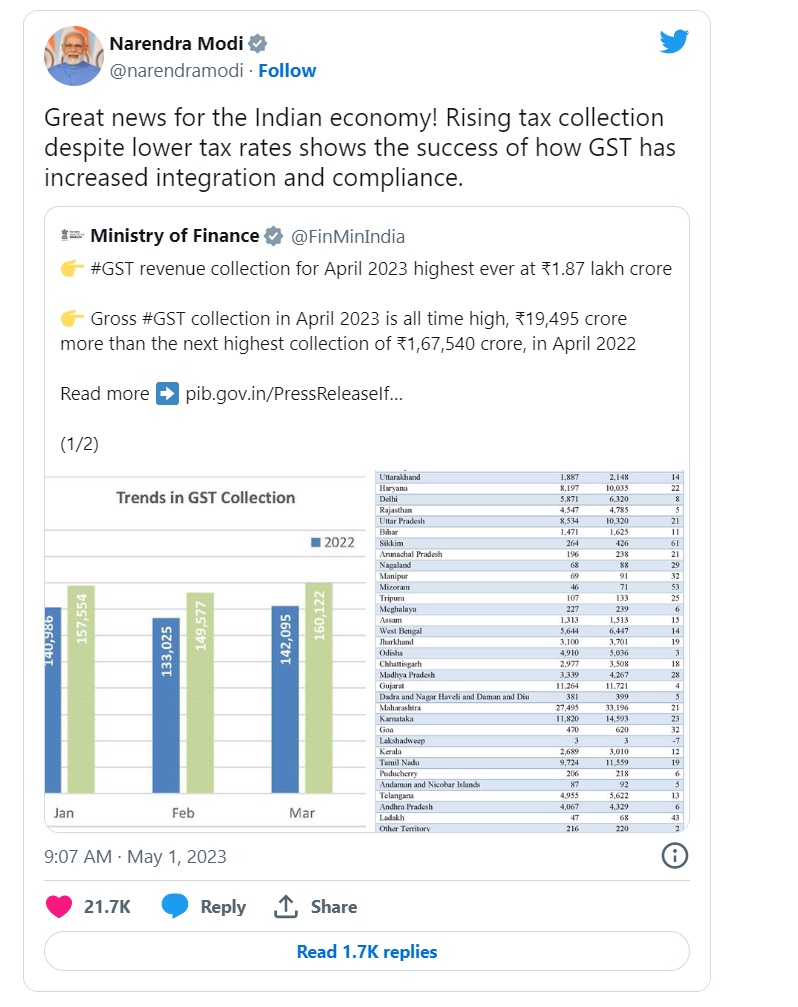Open Read 1.7K replies

pos(367,951)
